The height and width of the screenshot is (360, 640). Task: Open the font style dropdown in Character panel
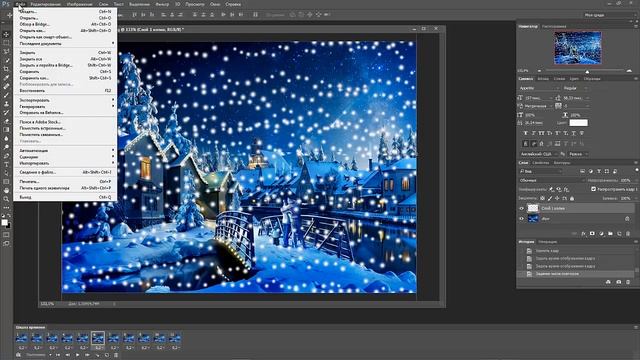[576, 88]
